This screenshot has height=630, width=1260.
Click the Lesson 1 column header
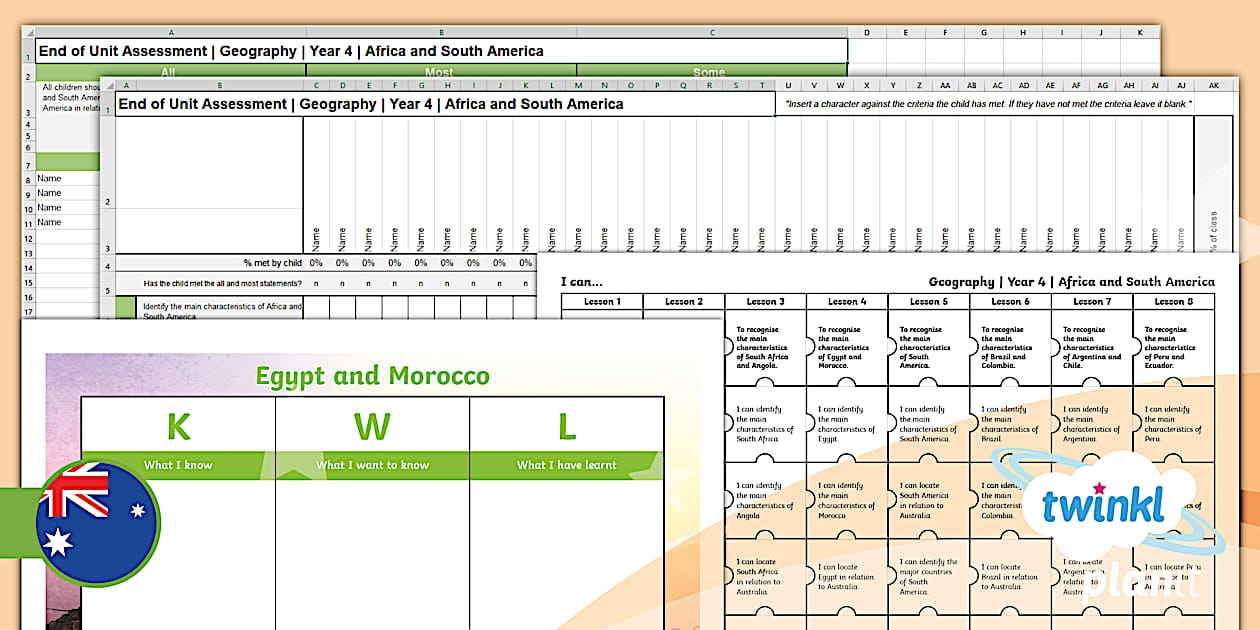click(601, 301)
